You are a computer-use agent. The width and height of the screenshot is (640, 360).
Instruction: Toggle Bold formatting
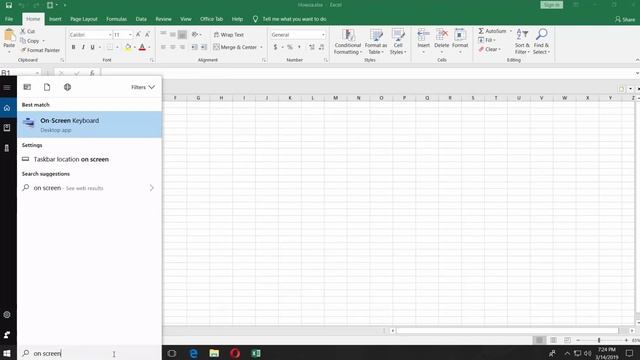tap(73, 47)
